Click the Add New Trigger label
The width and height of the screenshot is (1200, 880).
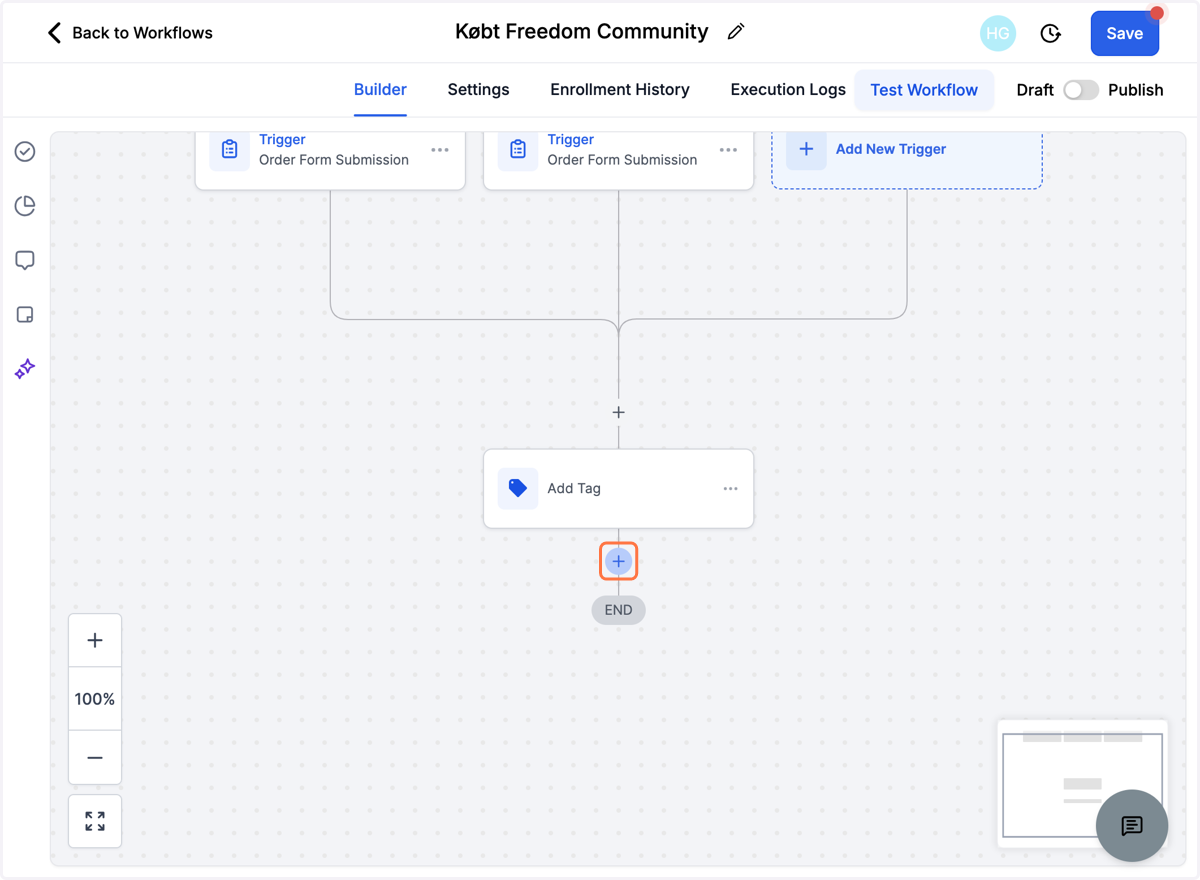pyautogui.click(x=891, y=149)
